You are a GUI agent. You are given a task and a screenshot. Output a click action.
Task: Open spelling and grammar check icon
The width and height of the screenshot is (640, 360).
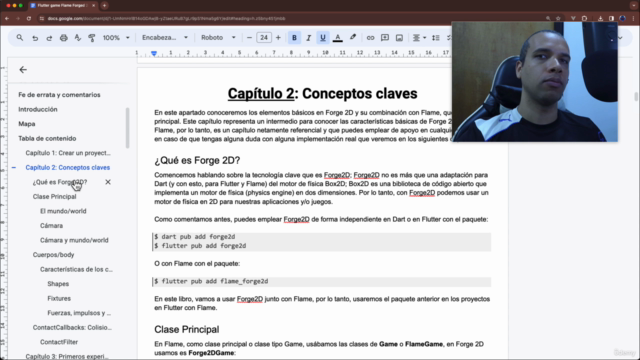(x=78, y=38)
